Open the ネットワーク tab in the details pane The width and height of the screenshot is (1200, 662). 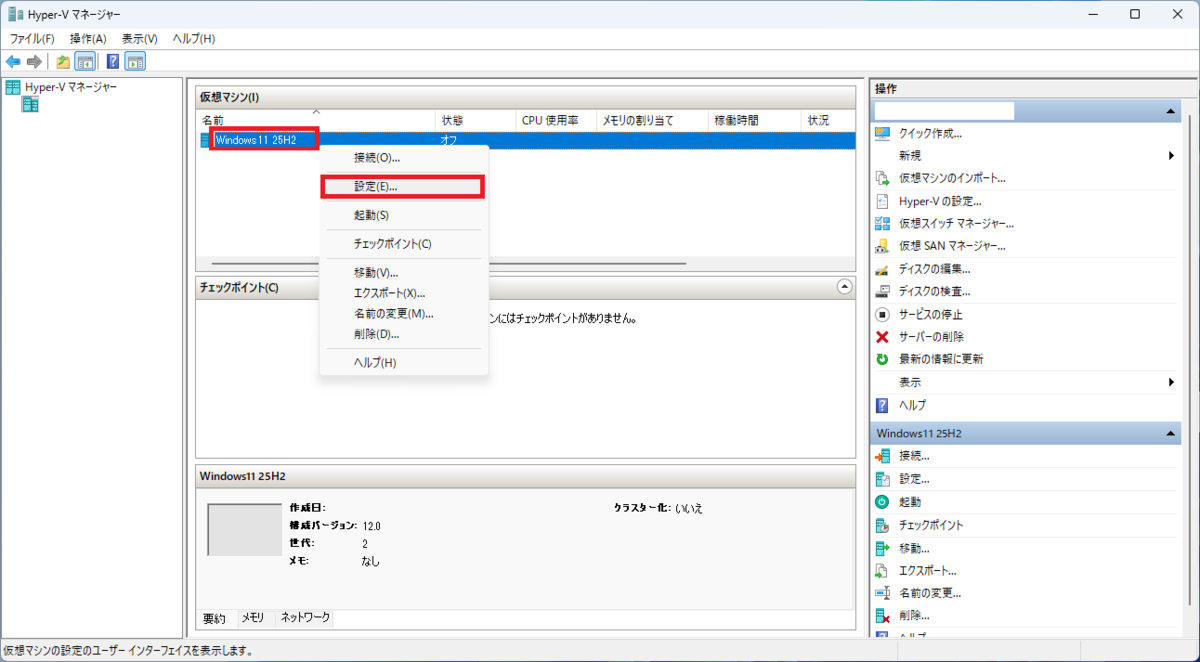click(x=305, y=618)
